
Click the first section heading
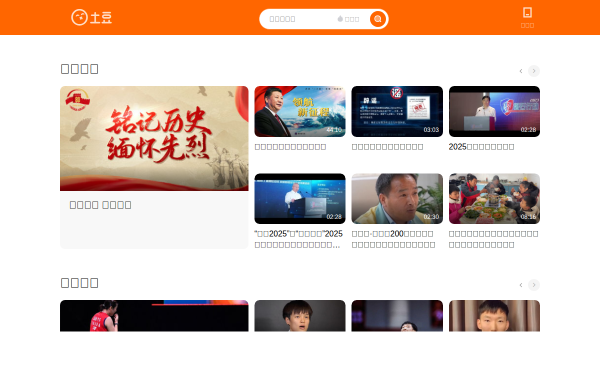tap(80, 69)
